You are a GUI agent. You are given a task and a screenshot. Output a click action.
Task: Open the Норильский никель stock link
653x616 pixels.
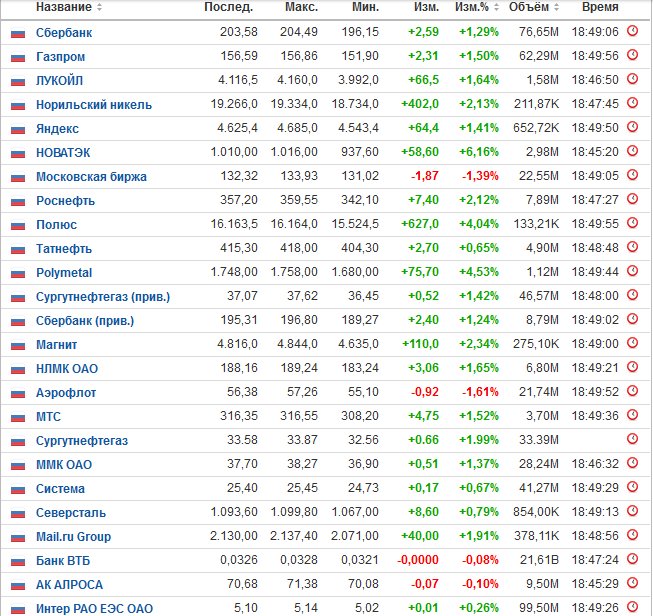(x=94, y=105)
